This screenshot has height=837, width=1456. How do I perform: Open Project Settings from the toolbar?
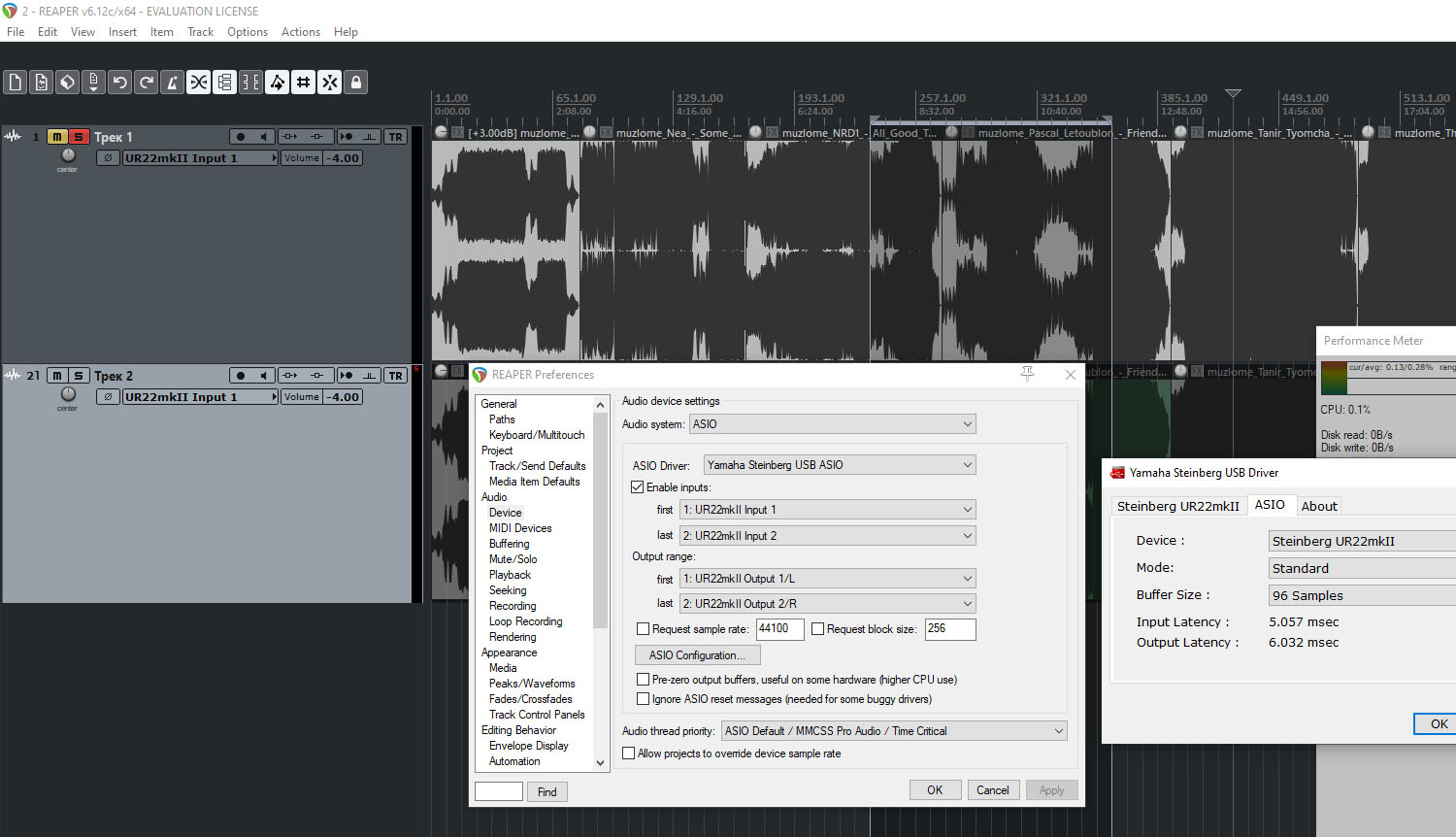coord(93,83)
